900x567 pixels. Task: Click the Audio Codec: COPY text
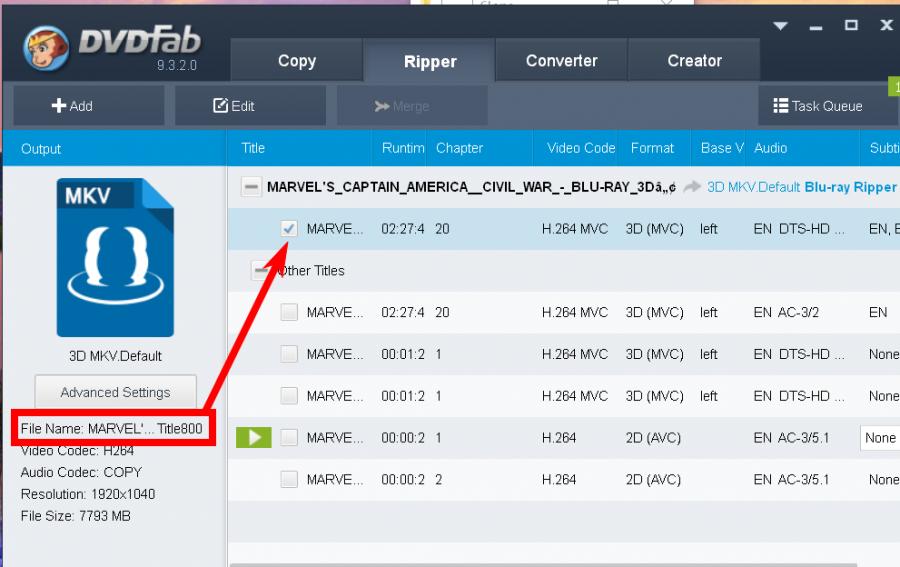[x=81, y=472]
